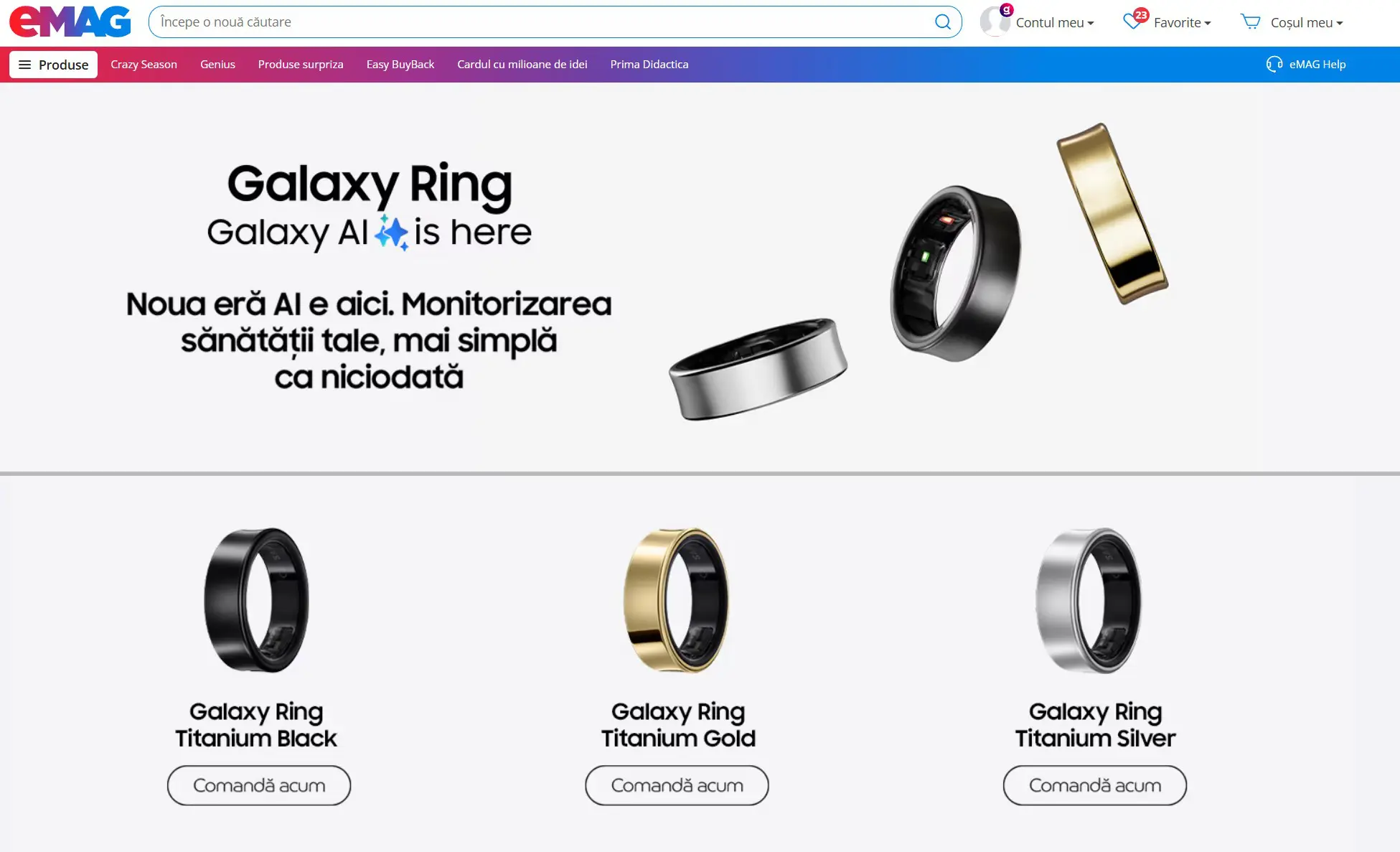The height and width of the screenshot is (852, 1400).
Task: Open the Genius menu item
Action: point(217,65)
